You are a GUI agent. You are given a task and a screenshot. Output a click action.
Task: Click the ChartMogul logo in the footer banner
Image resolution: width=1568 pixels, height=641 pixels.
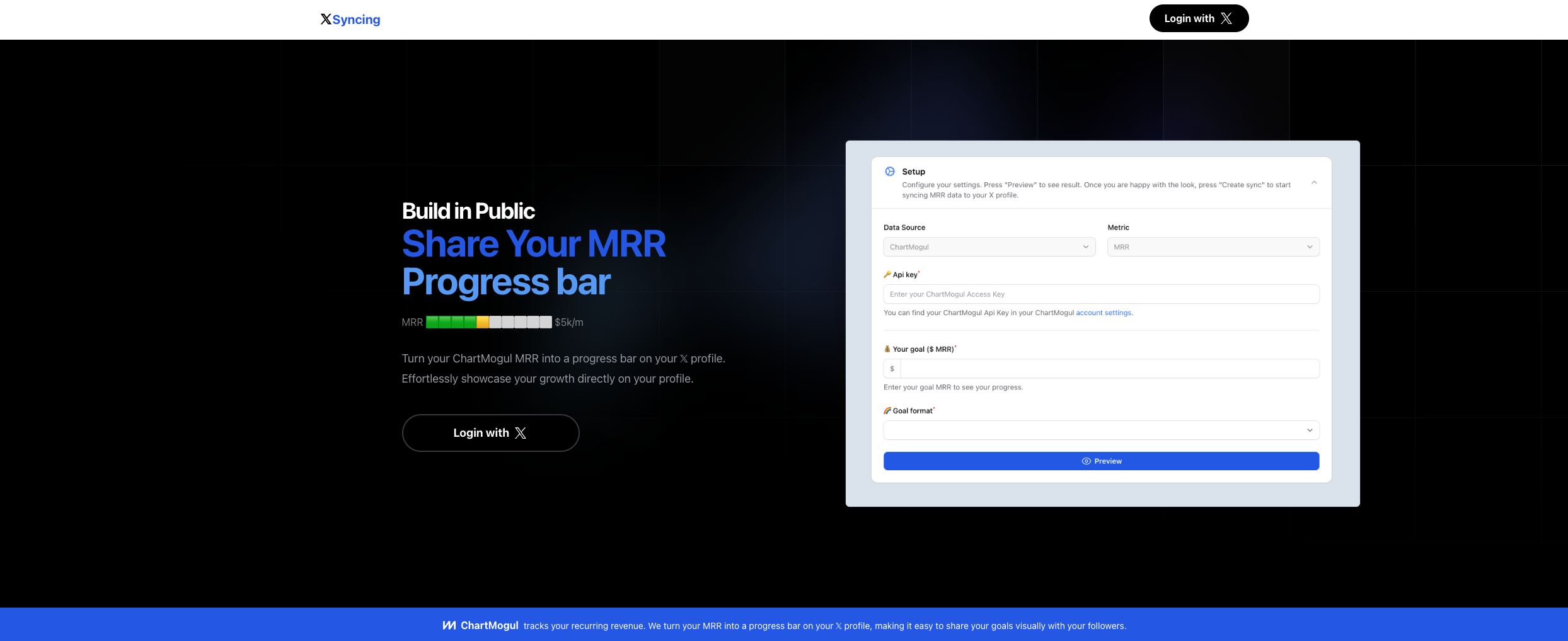tap(480, 625)
